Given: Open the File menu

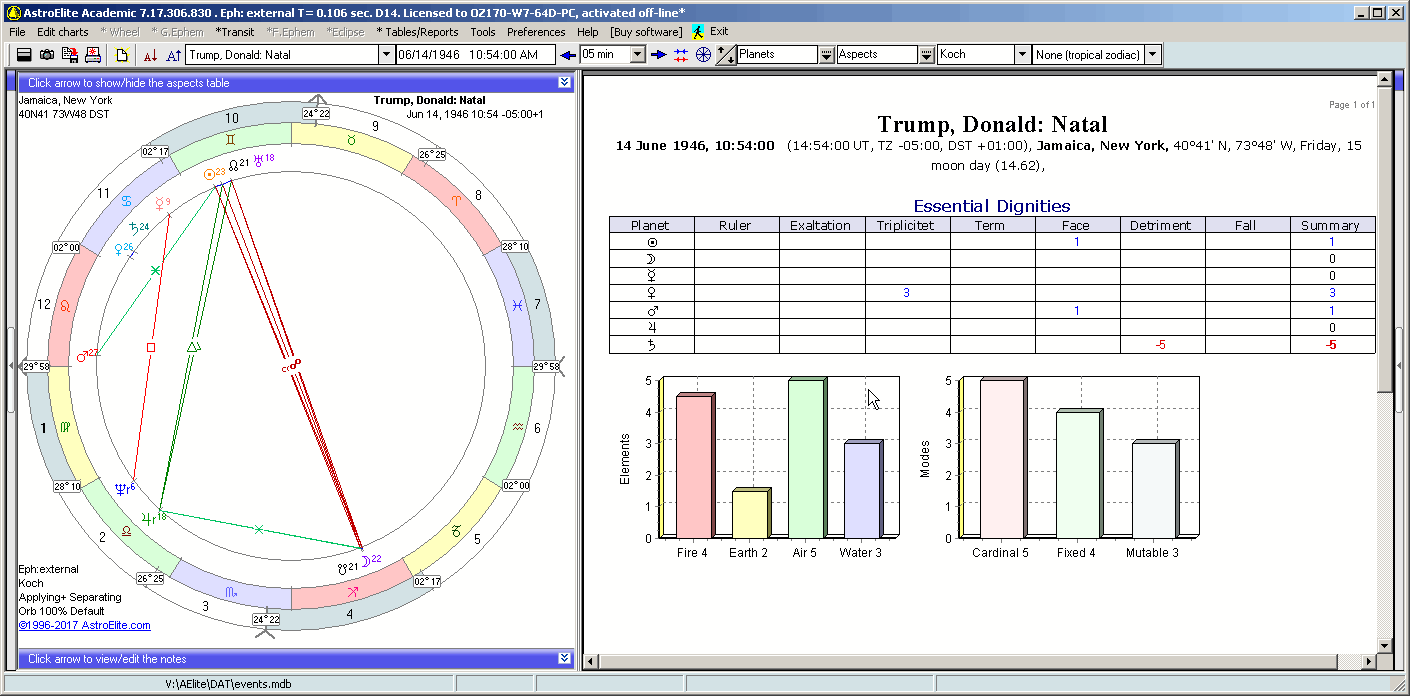Looking at the screenshot, I should tap(17, 32).
